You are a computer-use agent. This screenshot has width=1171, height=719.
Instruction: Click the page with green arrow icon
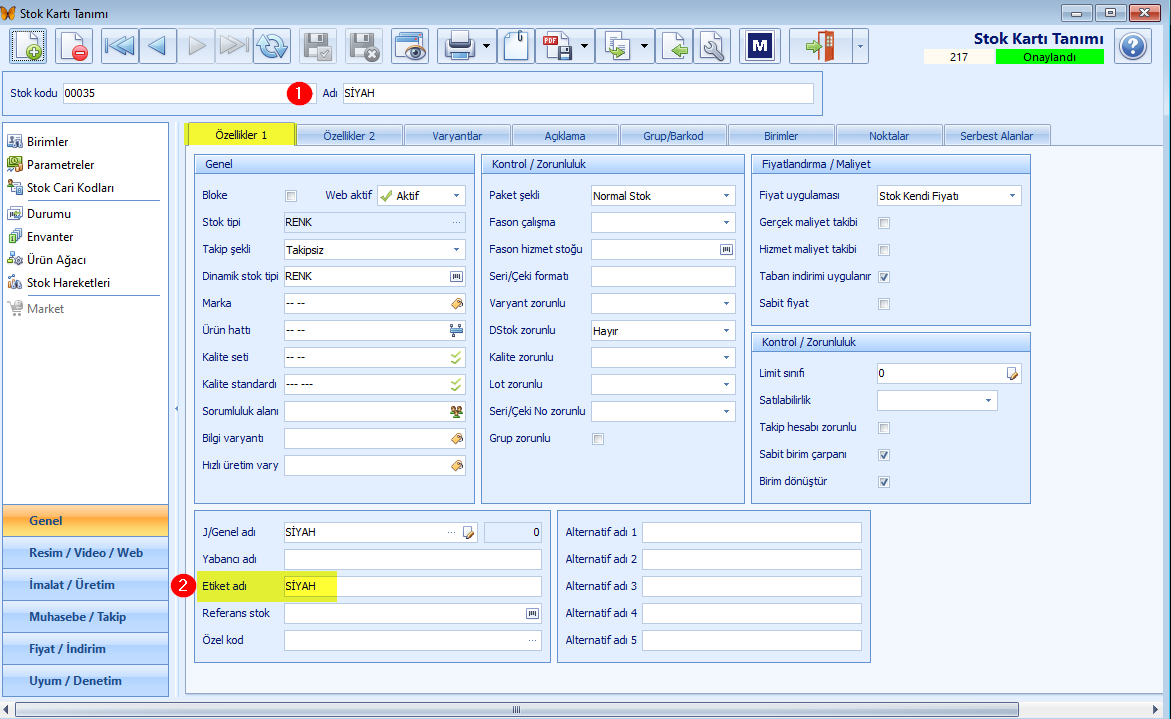(x=675, y=46)
